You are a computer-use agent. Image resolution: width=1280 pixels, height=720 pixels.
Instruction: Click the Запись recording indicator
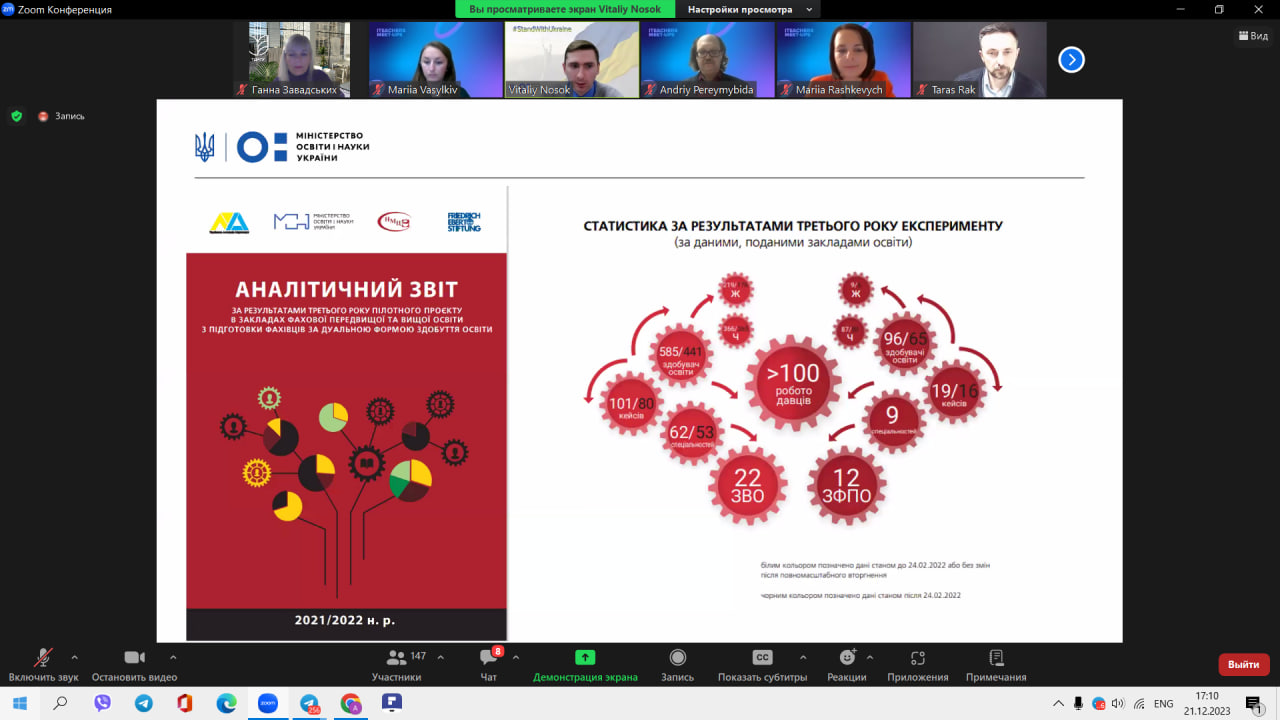(62, 116)
